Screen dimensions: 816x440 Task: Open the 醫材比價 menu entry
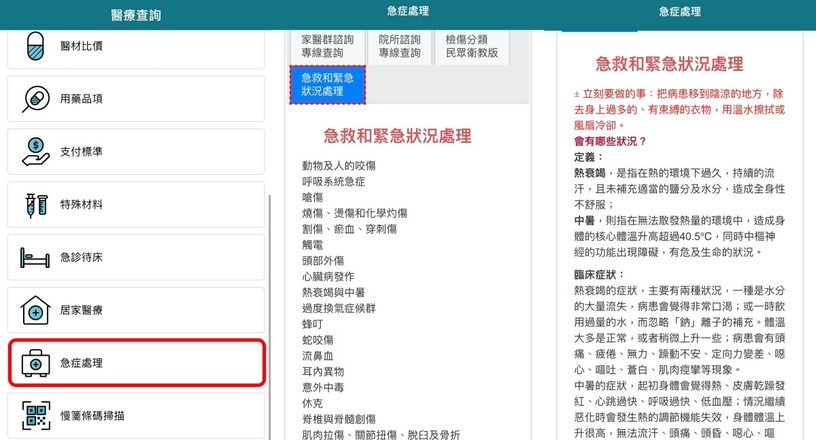click(136, 48)
